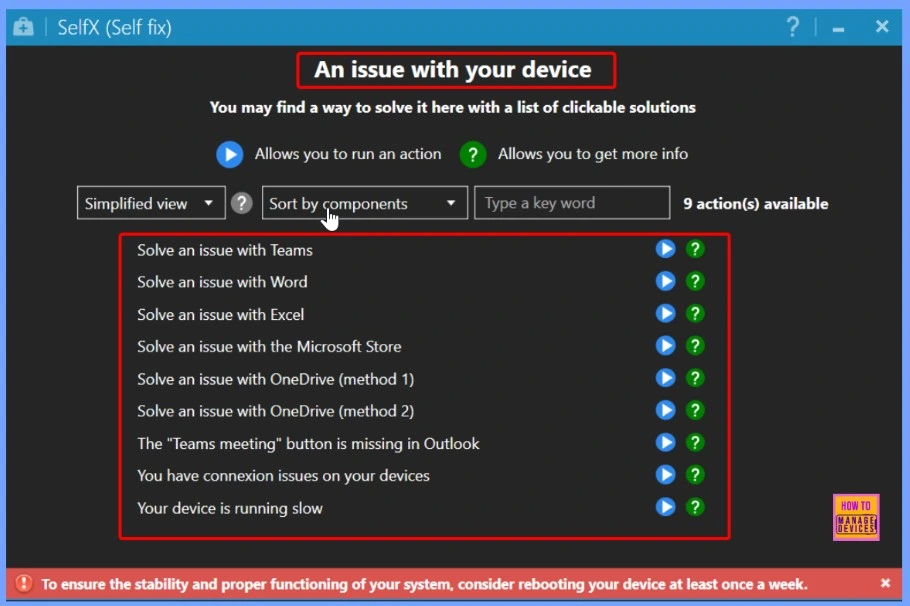Click the "9 action(s) available" label
The height and width of the screenshot is (606, 910).
pyautogui.click(x=756, y=204)
